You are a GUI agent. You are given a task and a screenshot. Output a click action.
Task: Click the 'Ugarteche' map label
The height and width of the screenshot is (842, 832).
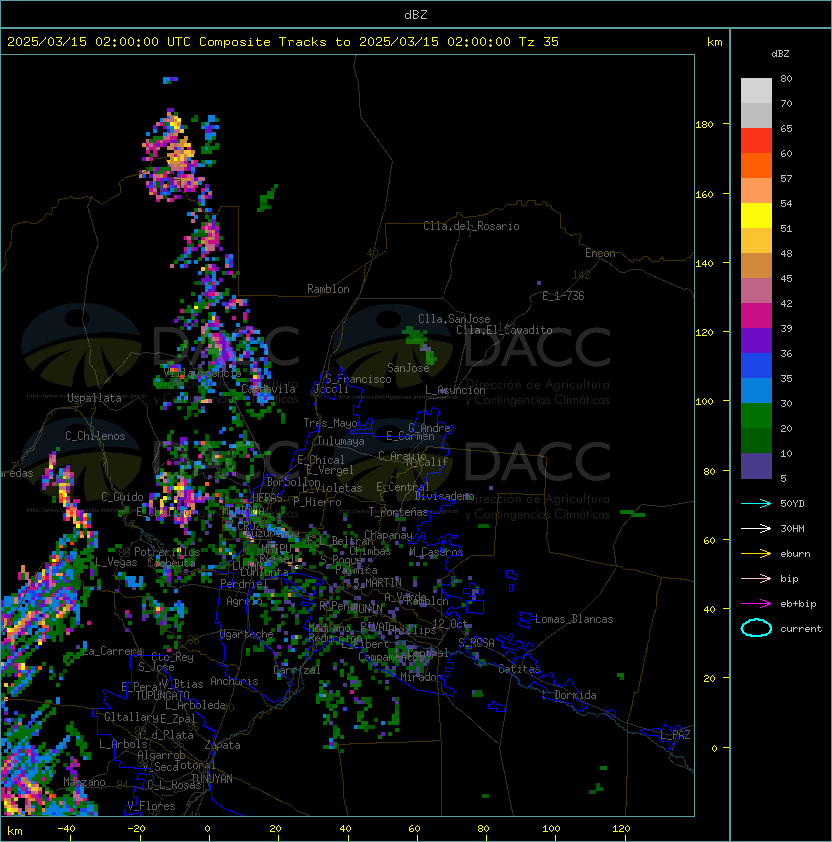click(247, 634)
